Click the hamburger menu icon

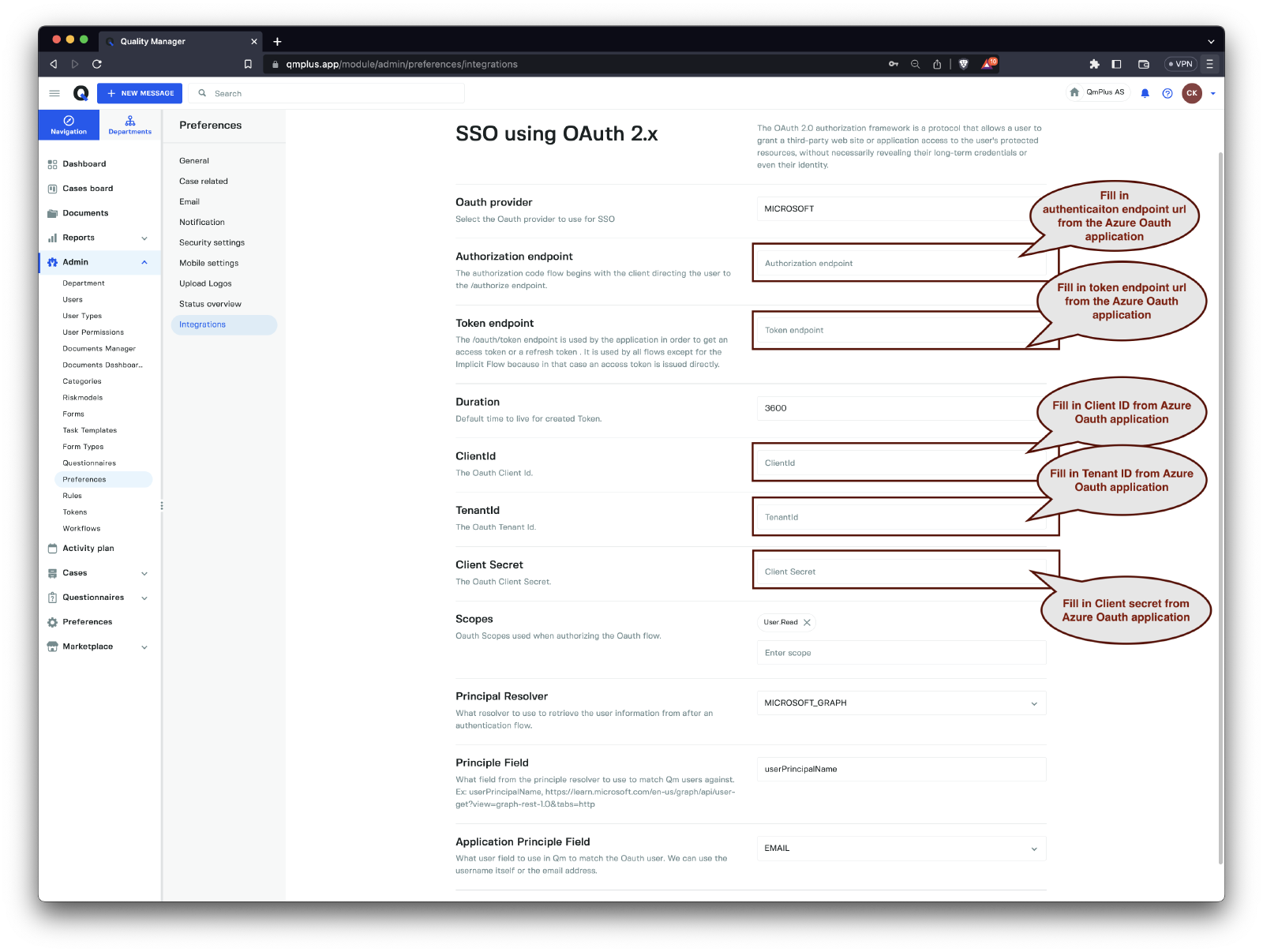tap(54, 93)
